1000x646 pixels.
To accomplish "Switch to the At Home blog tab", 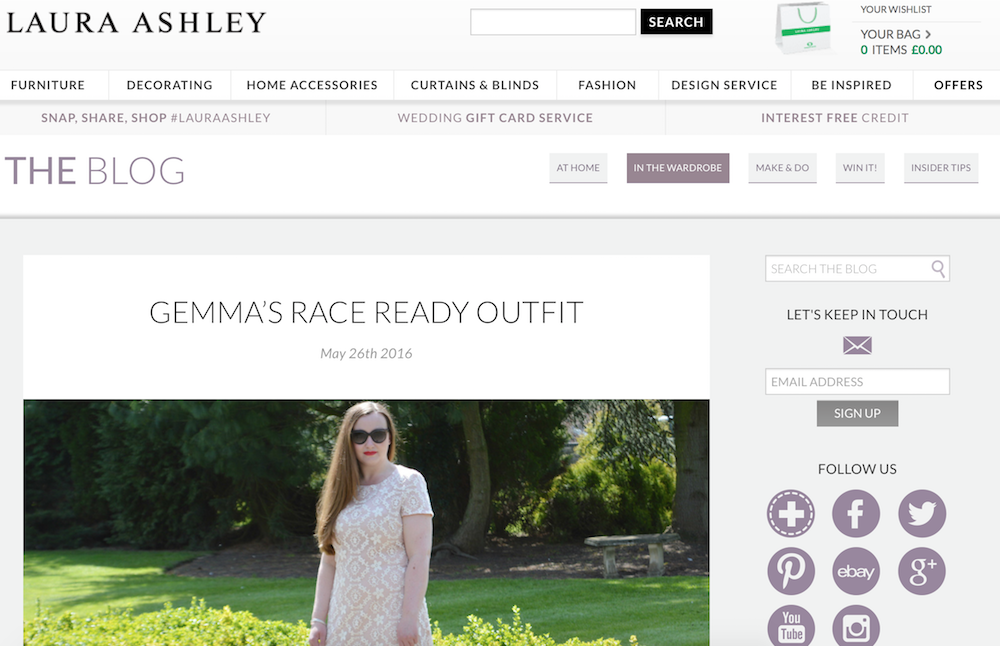I will tap(578, 168).
